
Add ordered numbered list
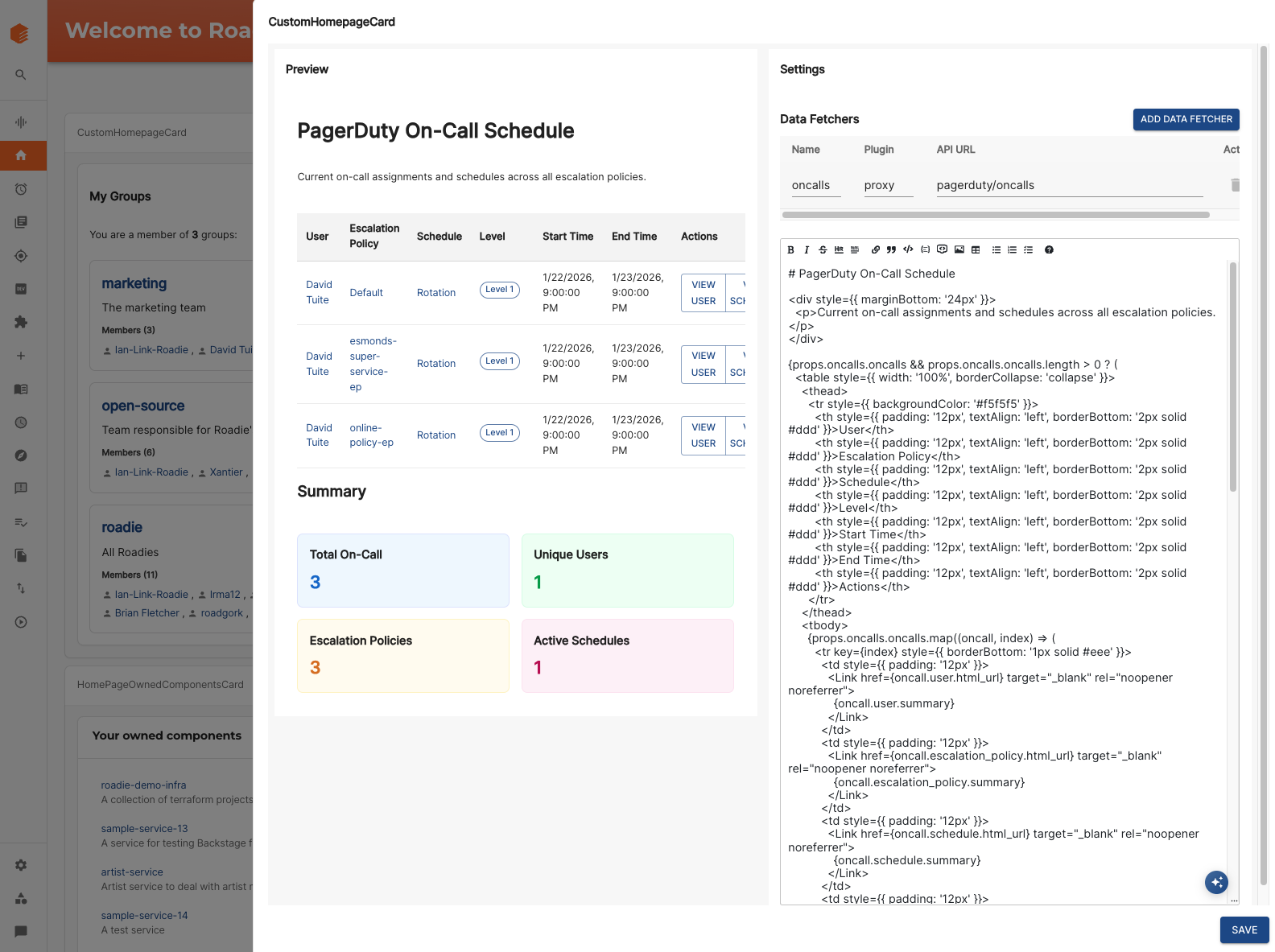1013,250
